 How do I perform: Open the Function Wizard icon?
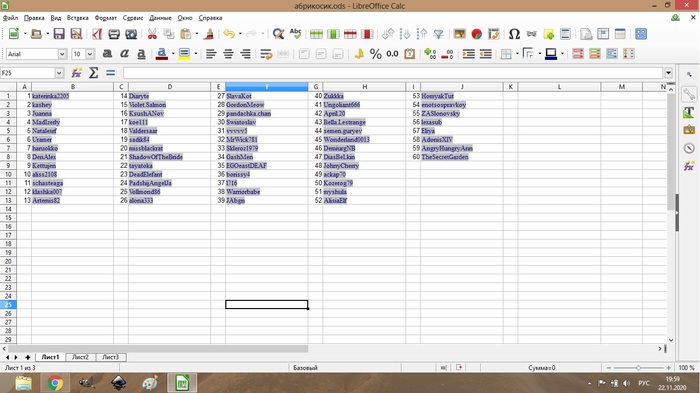tap(76, 73)
